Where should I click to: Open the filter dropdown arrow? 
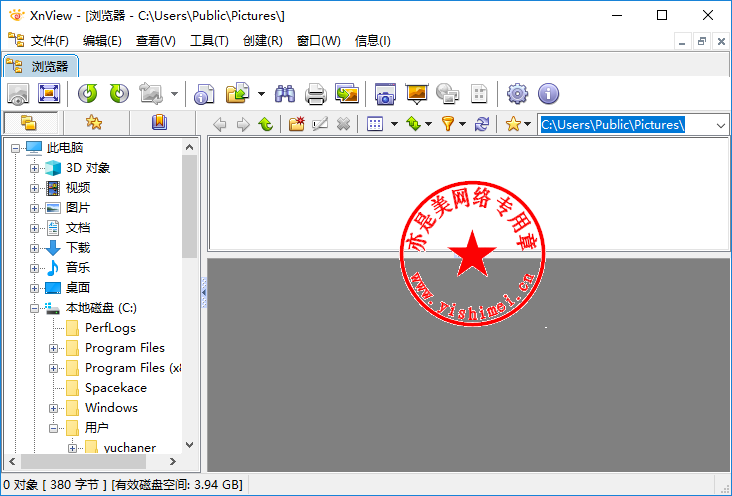pos(462,124)
